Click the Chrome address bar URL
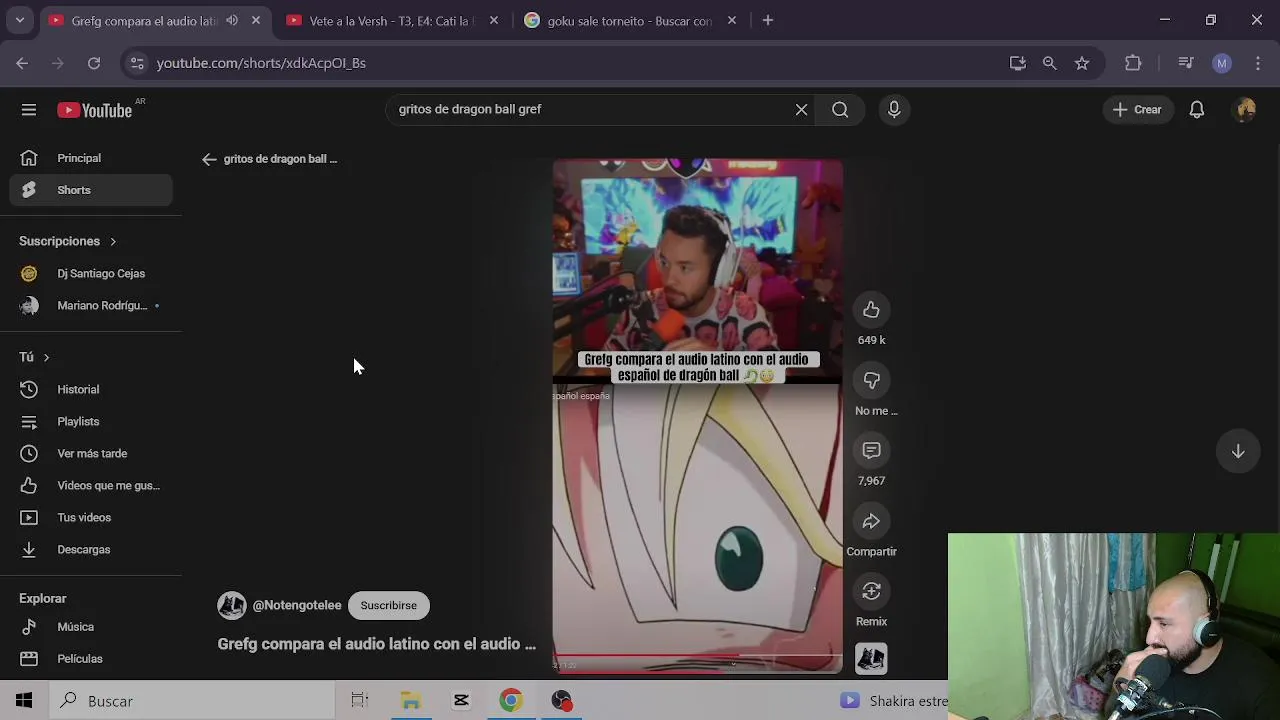Image resolution: width=1280 pixels, height=720 pixels. coord(261,63)
